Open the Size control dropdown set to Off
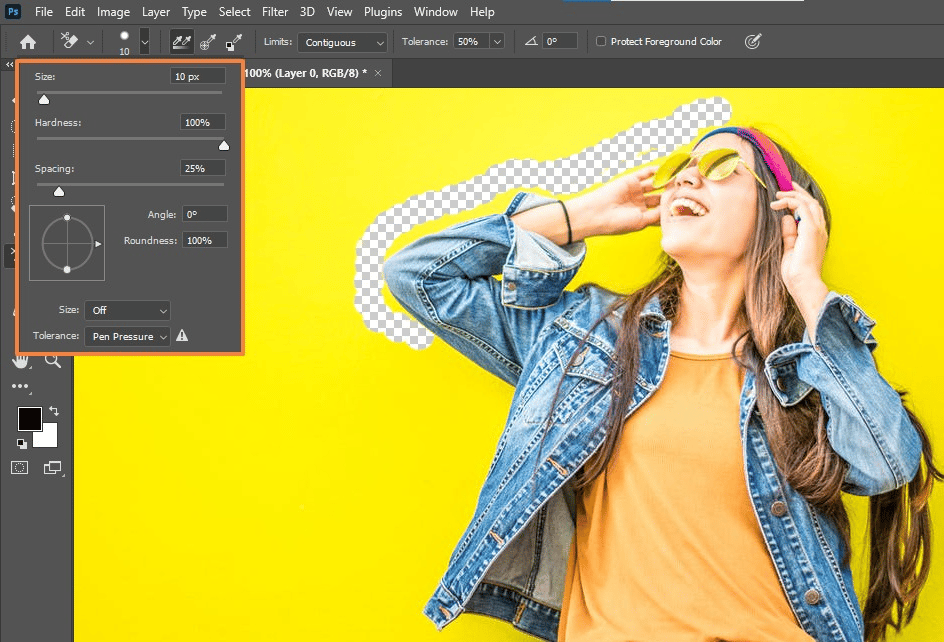The height and width of the screenshot is (642, 944). (127, 311)
